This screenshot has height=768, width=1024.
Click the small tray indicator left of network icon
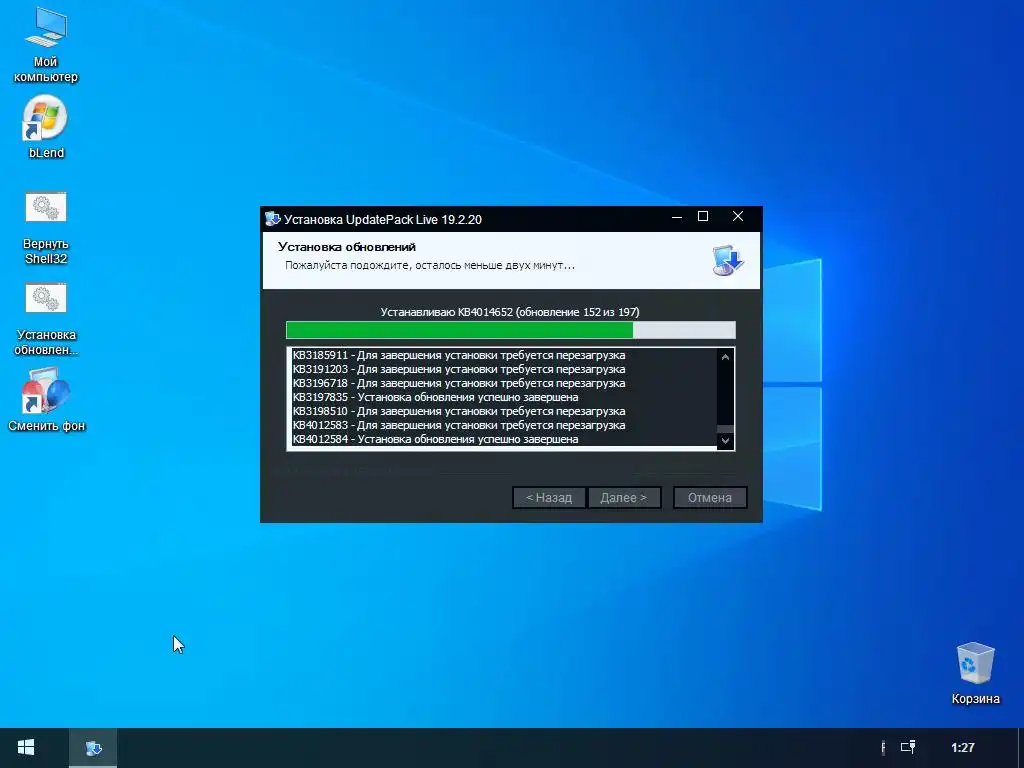[883, 748]
